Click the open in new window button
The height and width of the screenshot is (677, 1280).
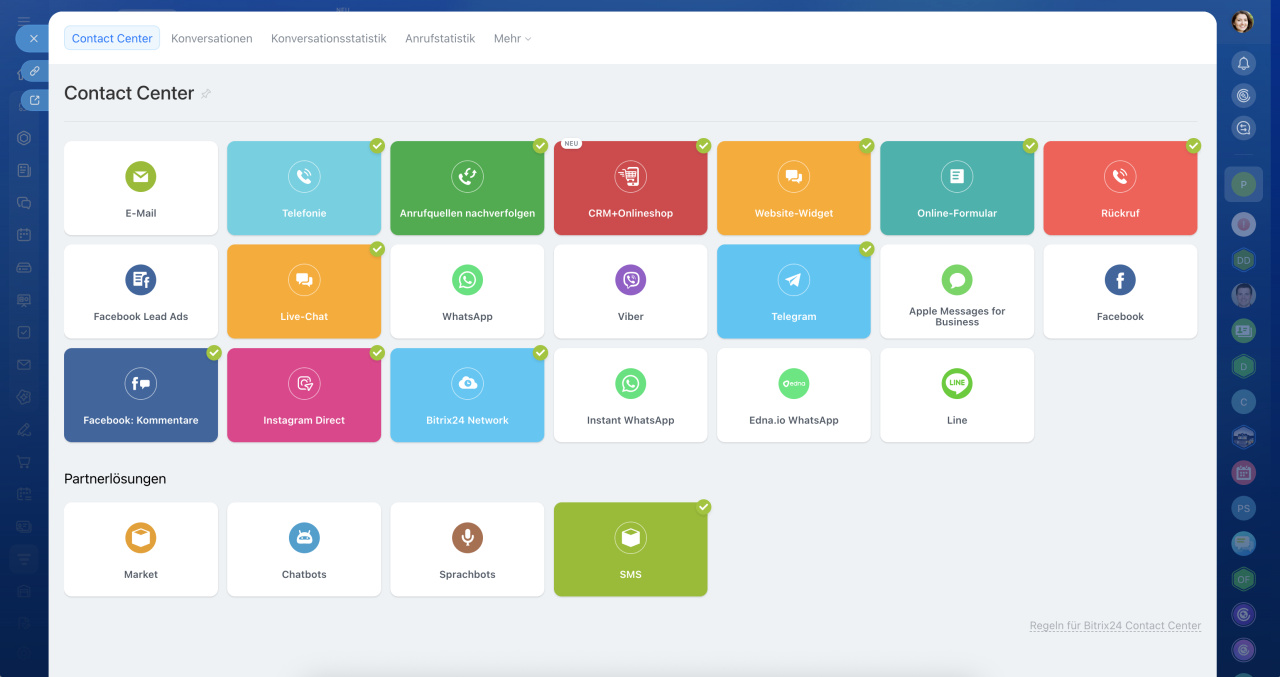[35, 100]
